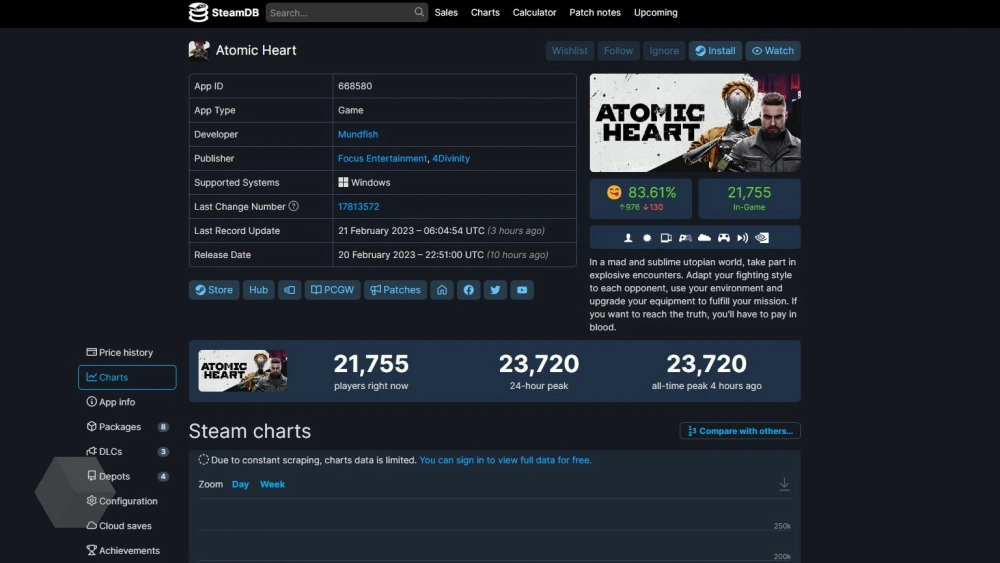Click the Mundfish developer link
Screen dimensions: 1000x563
point(358,134)
